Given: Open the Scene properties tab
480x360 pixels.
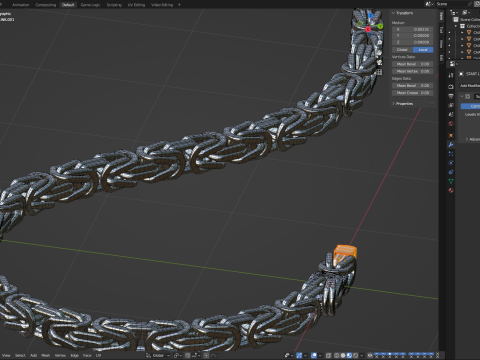Looking at the screenshot, I should 451,114.
